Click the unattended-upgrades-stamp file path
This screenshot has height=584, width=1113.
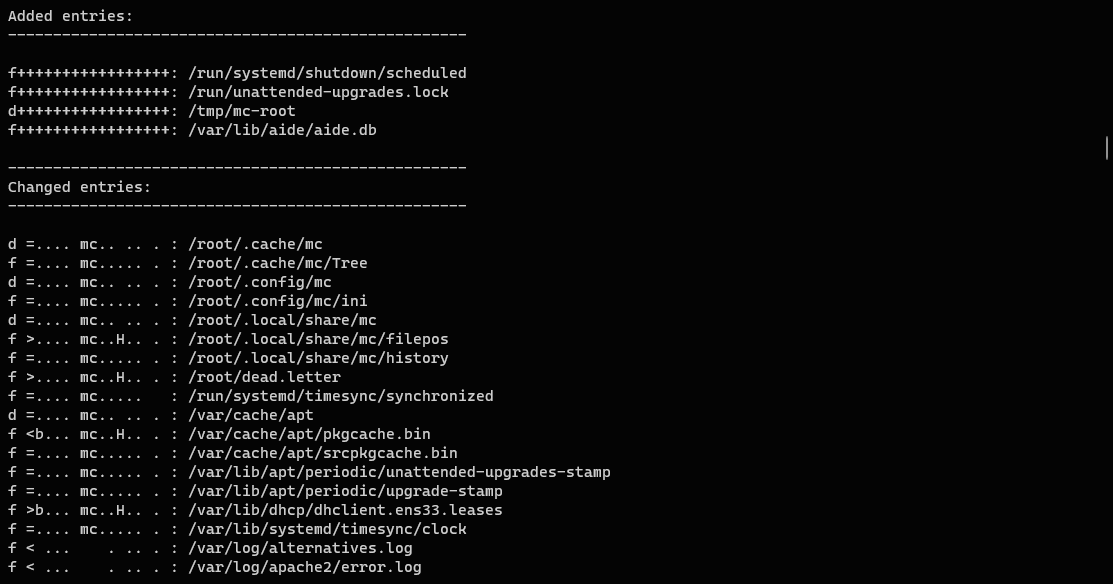point(399,472)
